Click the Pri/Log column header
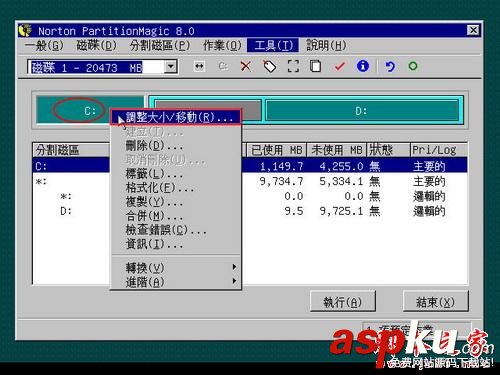 click(439, 150)
